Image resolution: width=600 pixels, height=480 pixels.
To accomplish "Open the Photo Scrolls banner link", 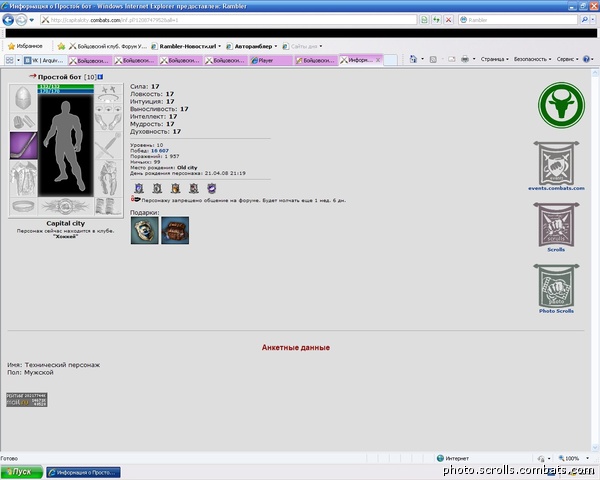I will click(556, 289).
